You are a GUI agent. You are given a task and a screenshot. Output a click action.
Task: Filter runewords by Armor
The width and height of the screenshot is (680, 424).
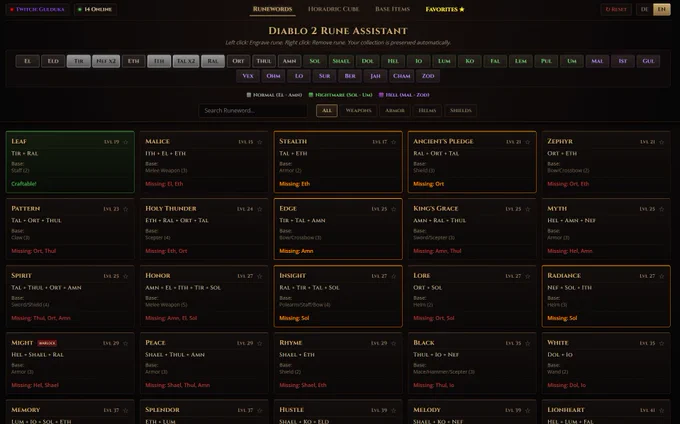(395, 111)
